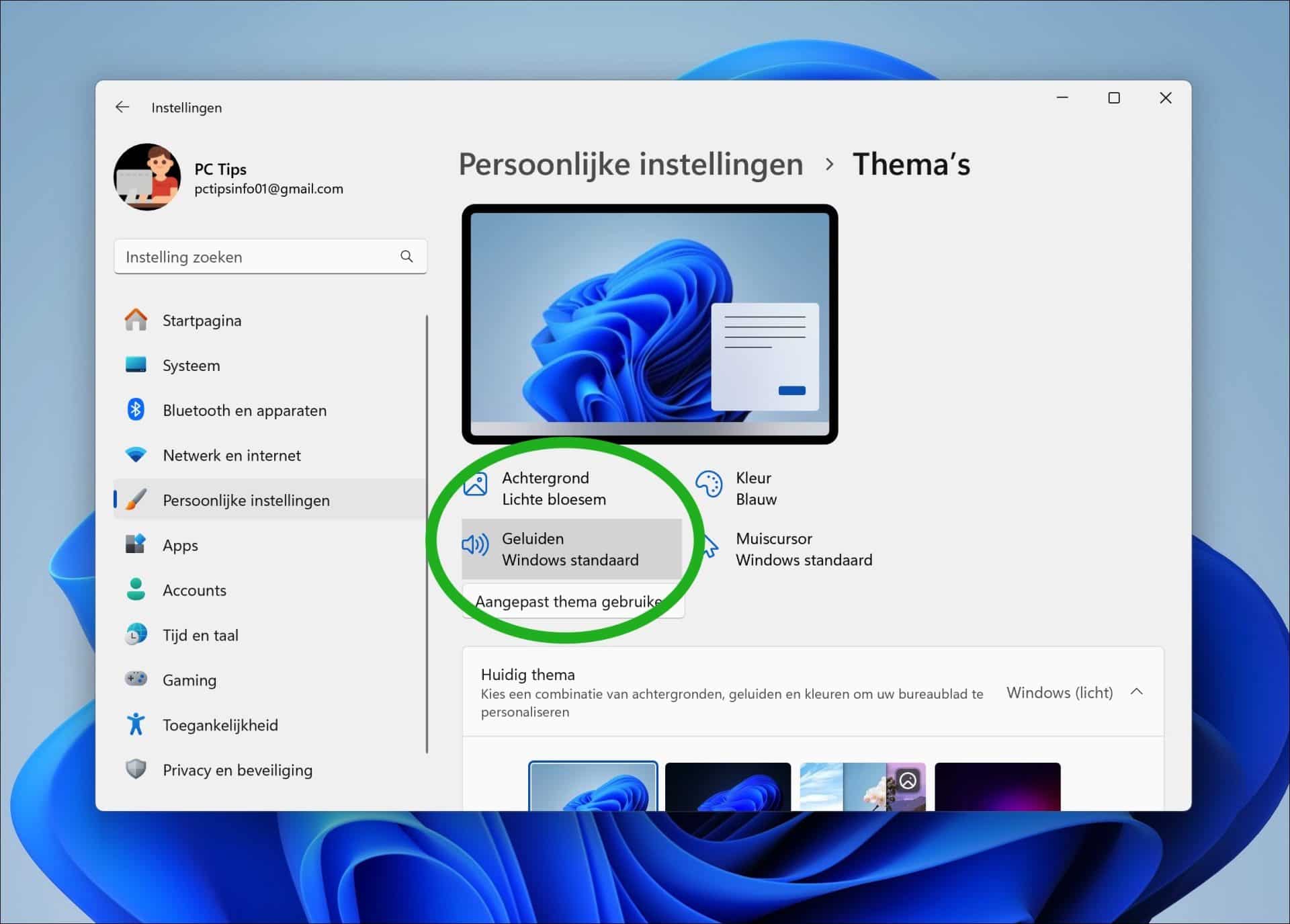This screenshot has height=924, width=1290.
Task: Click Aangepast thema gebruiken button
Action: (x=573, y=601)
